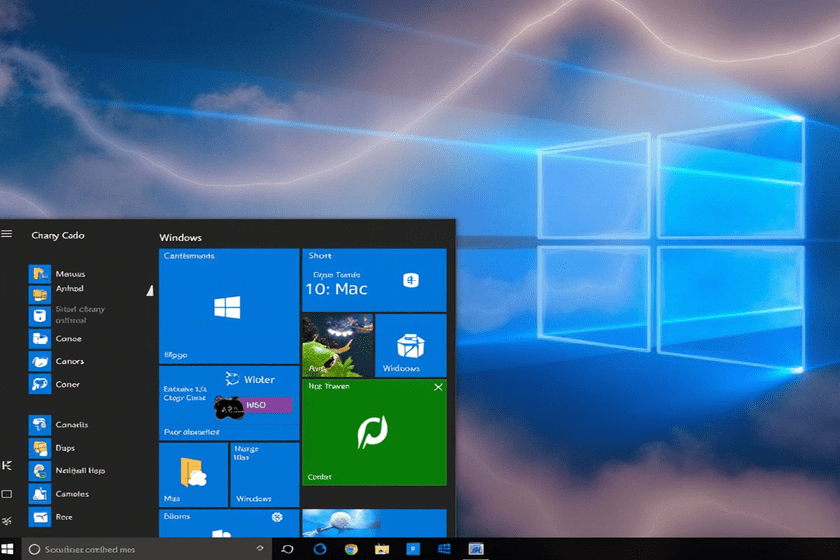Open the Marge Illar Wircdows tile
Screen dimensions: 840x560
(265, 474)
